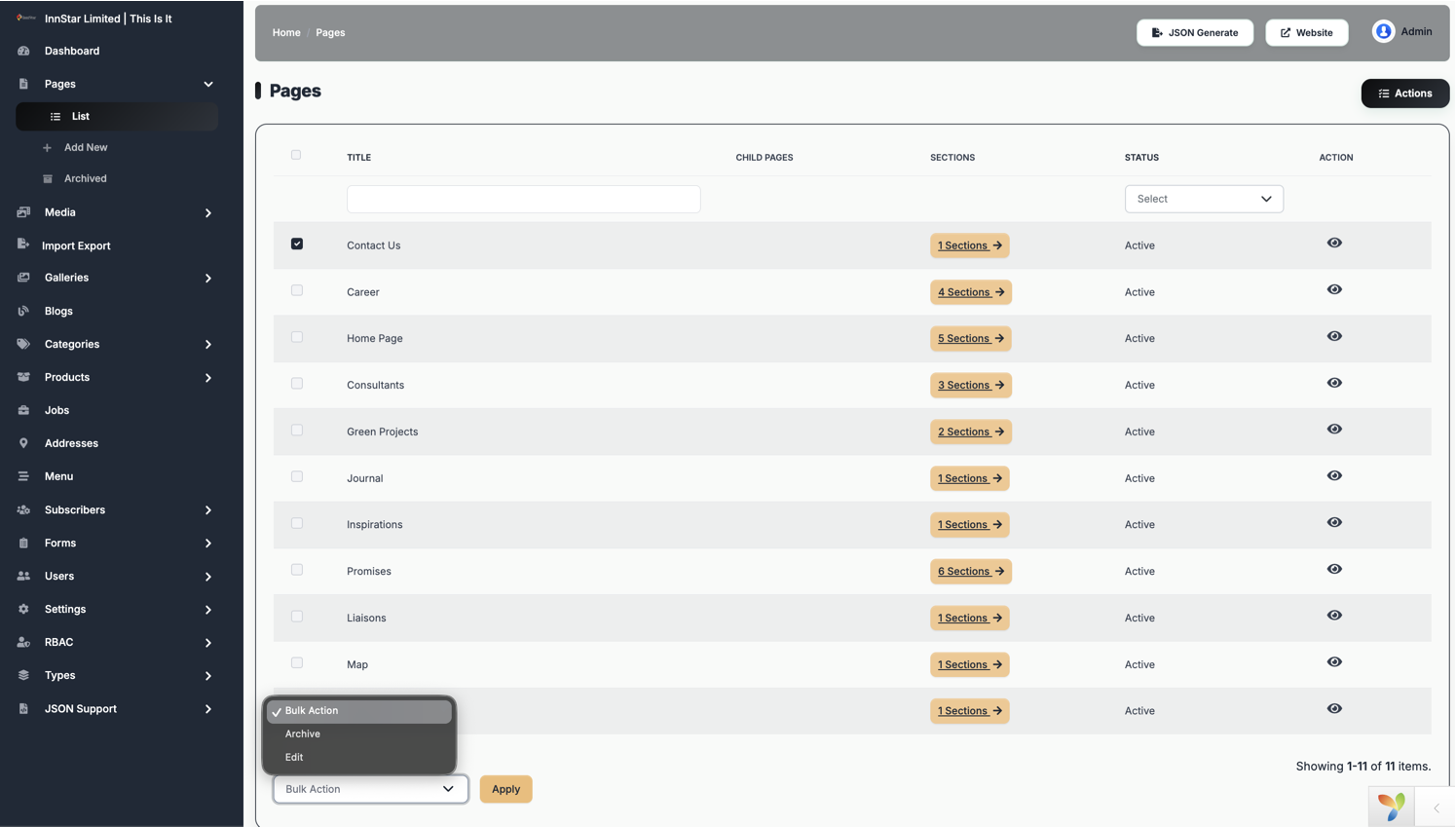Click the Add New plus icon
This screenshot has width=1456, height=827.
pyautogui.click(x=47, y=147)
